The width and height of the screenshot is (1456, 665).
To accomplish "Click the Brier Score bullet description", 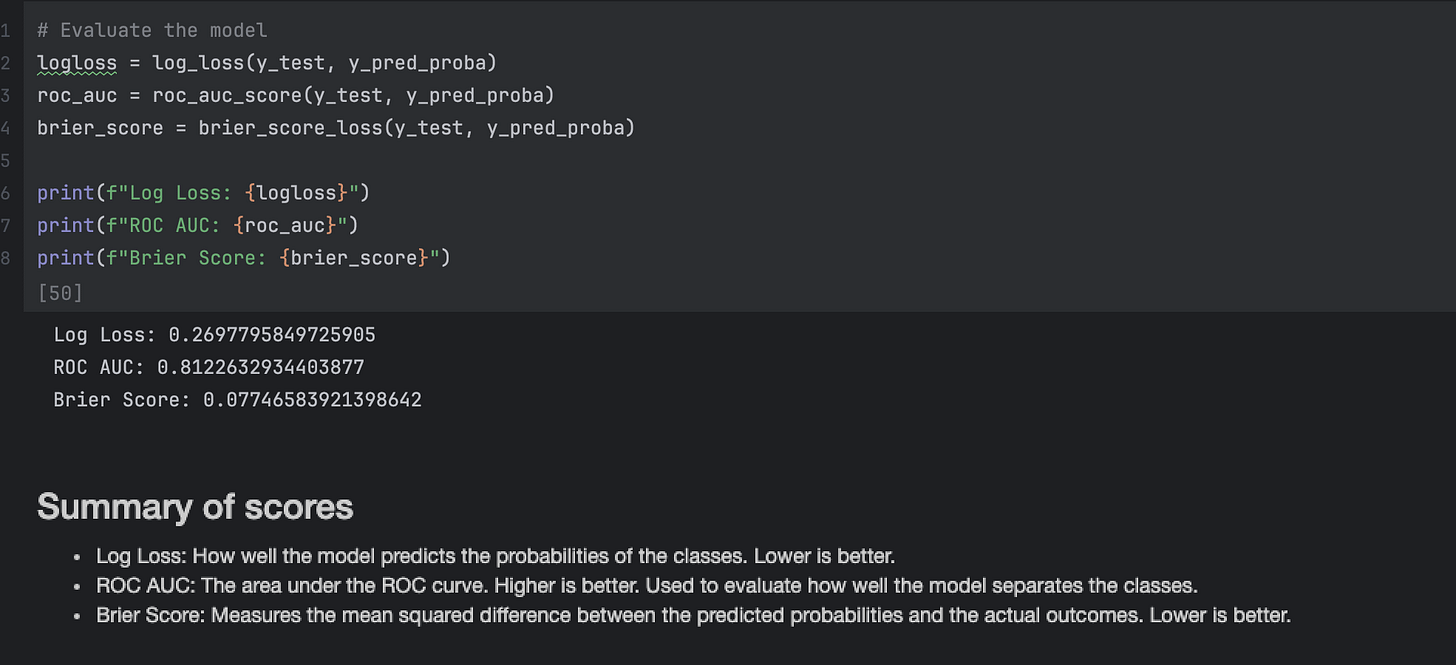I will coord(693,615).
